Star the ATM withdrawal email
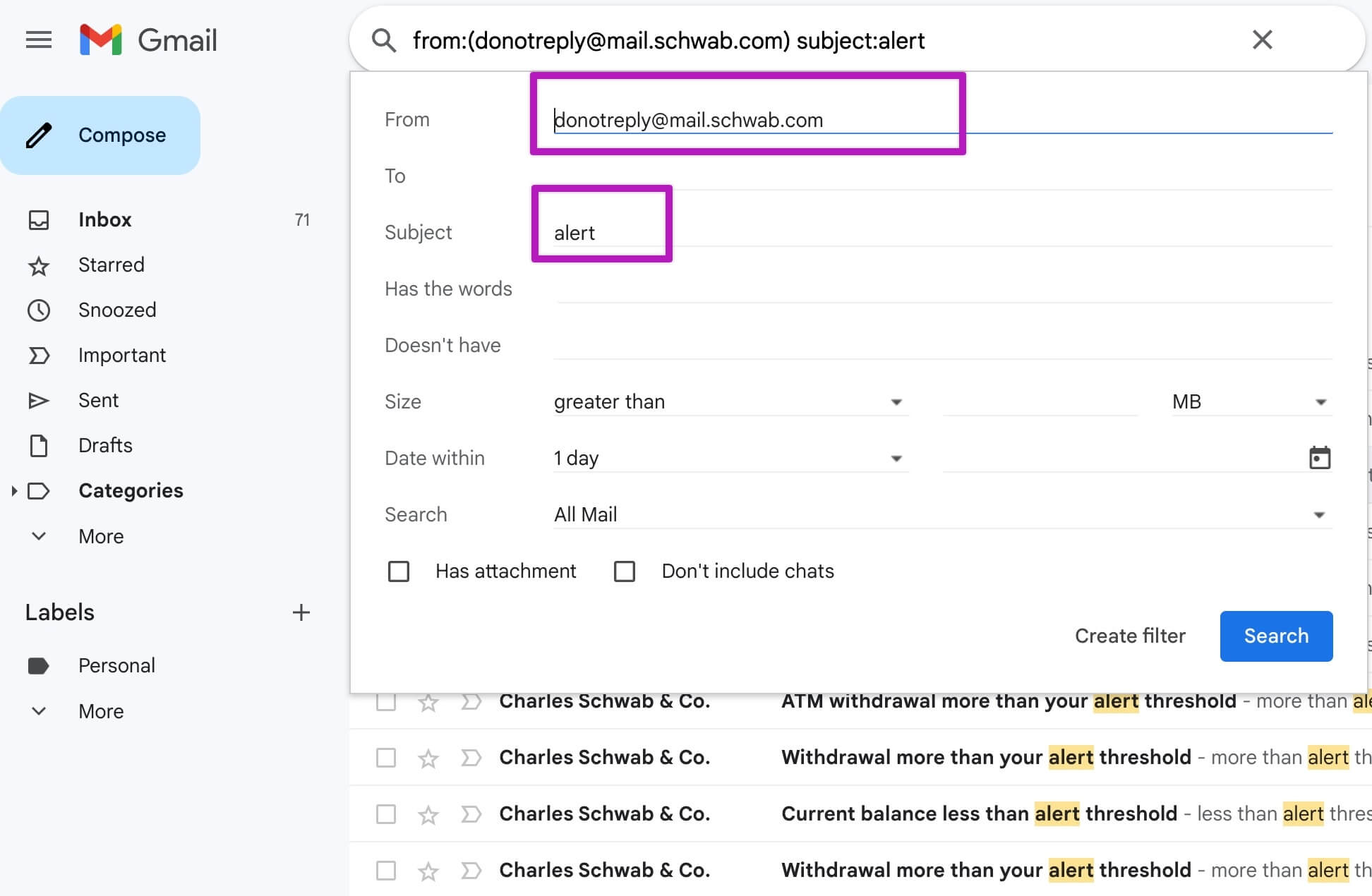This screenshot has width=1372, height=896. (428, 701)
